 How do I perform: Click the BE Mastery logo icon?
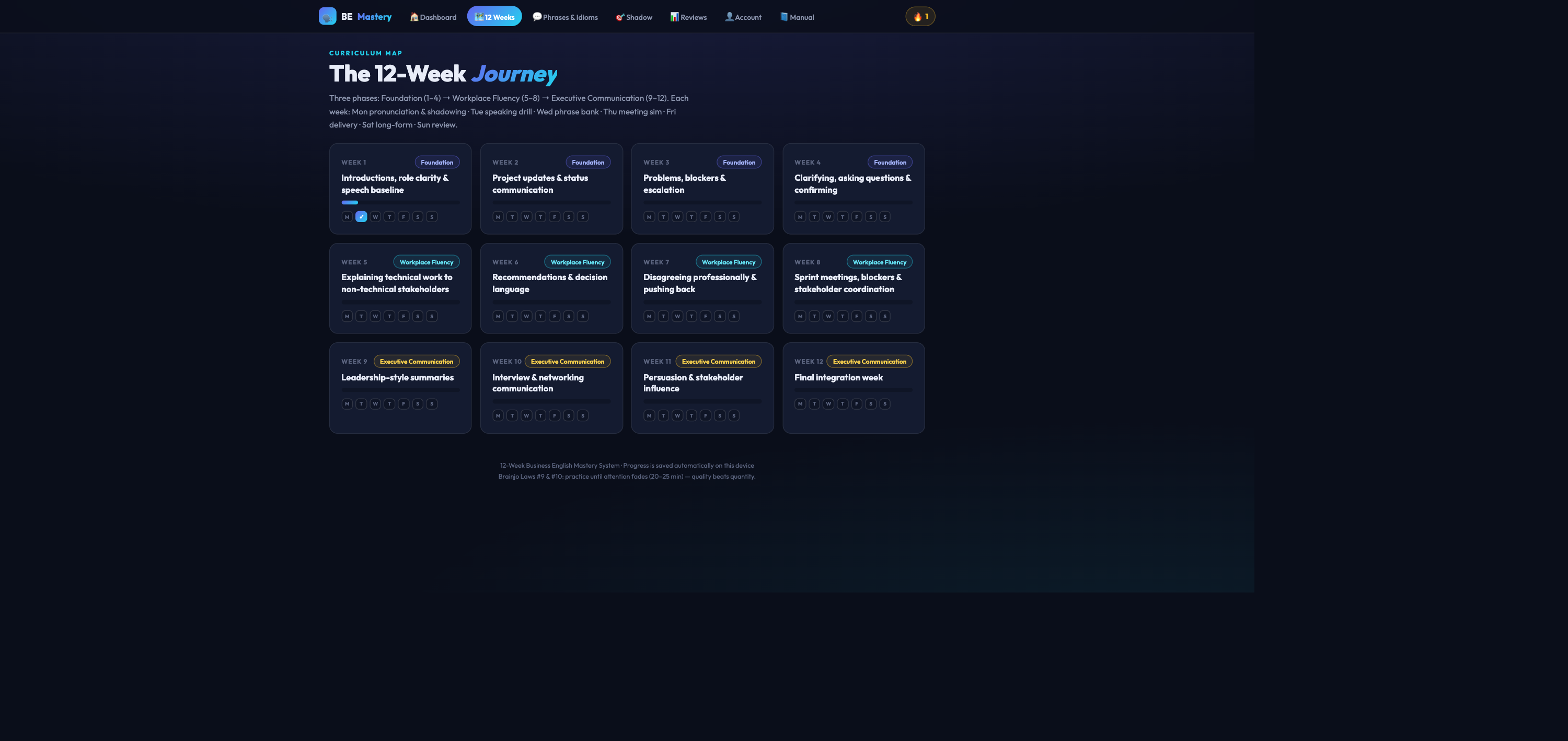pos(328,16)
